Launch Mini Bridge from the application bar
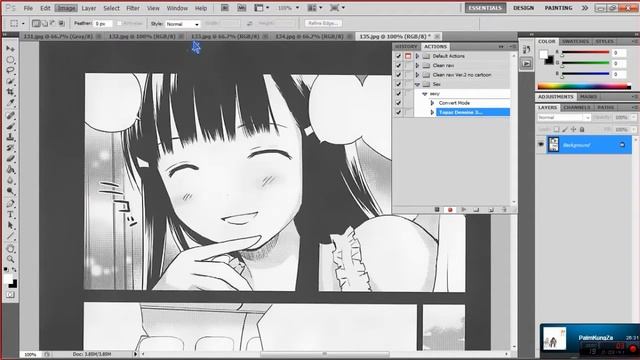The width and height of the screenshot is (640, 360). tap(242, 8)
